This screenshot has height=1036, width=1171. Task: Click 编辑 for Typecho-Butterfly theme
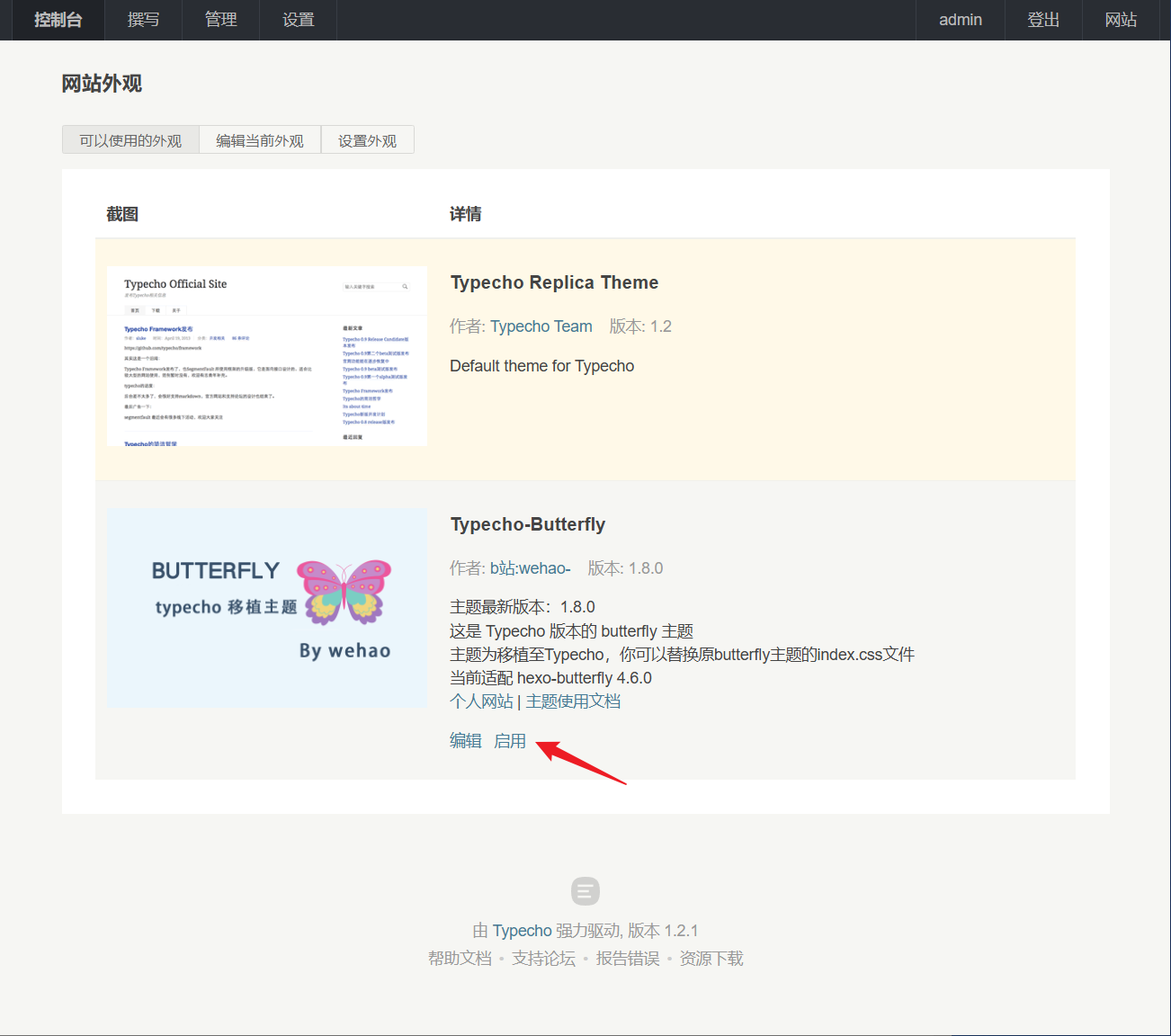click(465, 741)
